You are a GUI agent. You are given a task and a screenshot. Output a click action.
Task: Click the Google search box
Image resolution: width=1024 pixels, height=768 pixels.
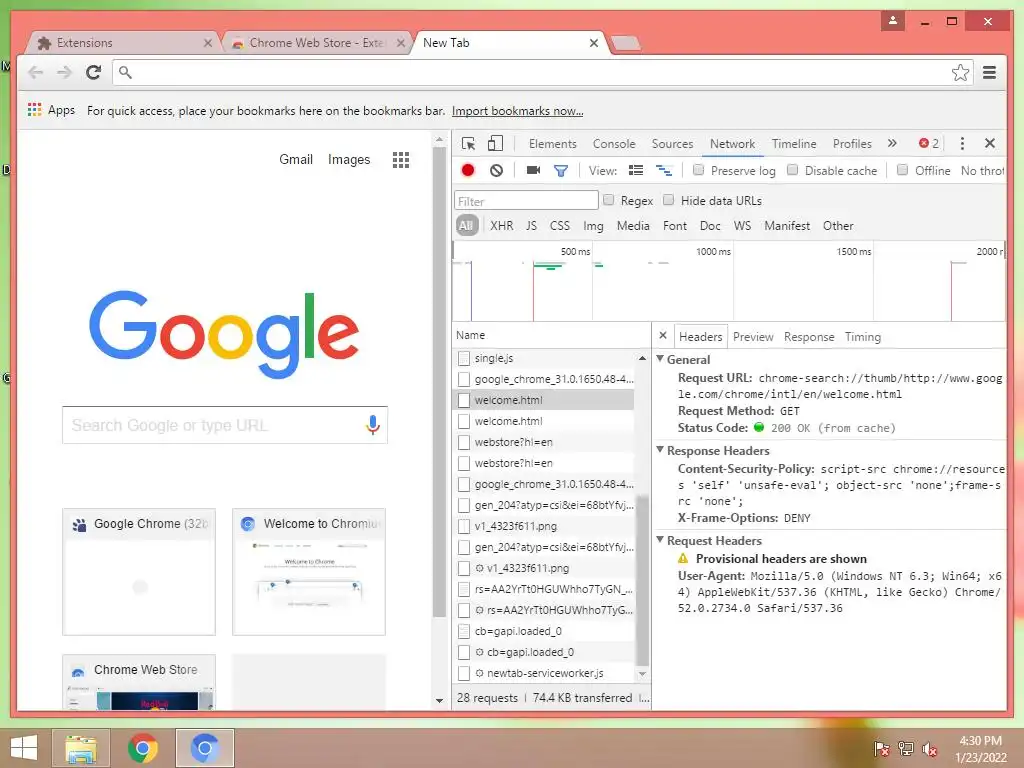(225, 425)
